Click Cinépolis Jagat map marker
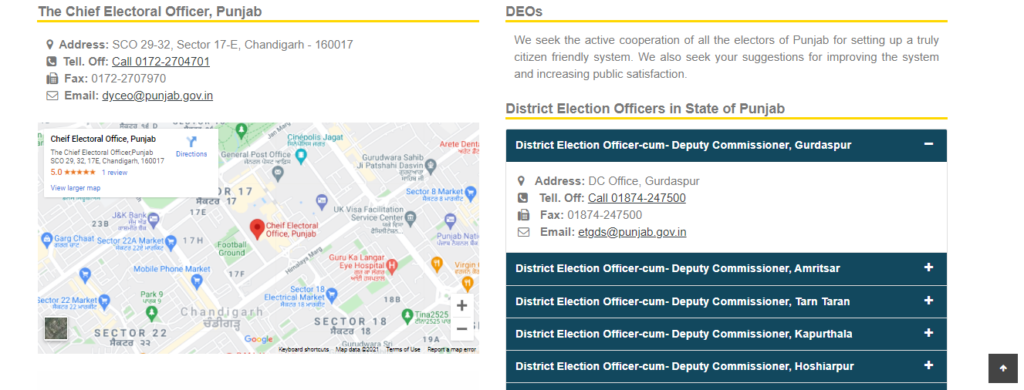1024x390 pixels. tap(301, 155)
